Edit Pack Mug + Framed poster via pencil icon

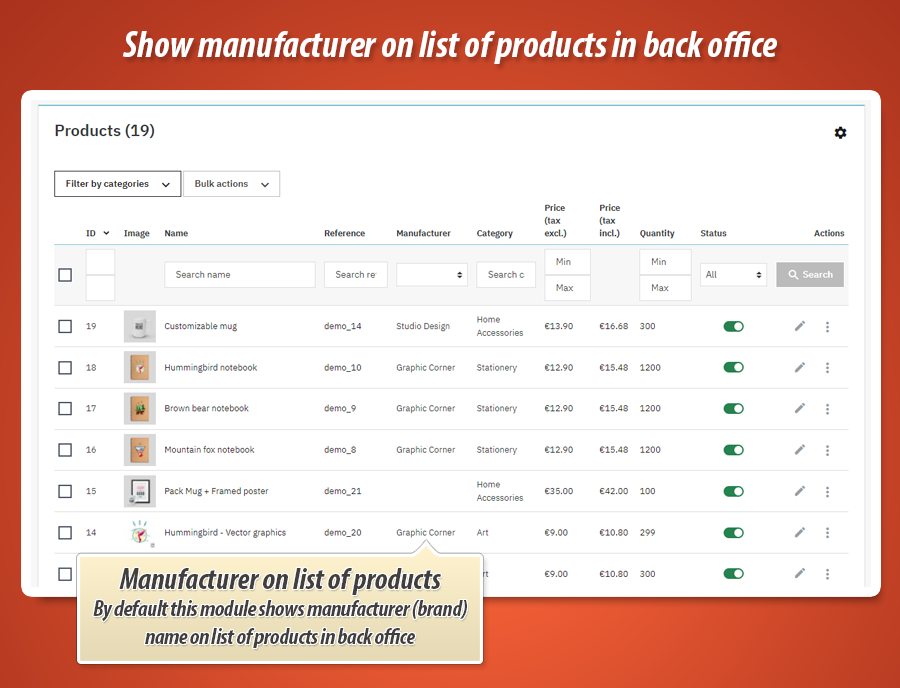click(799, 491)
